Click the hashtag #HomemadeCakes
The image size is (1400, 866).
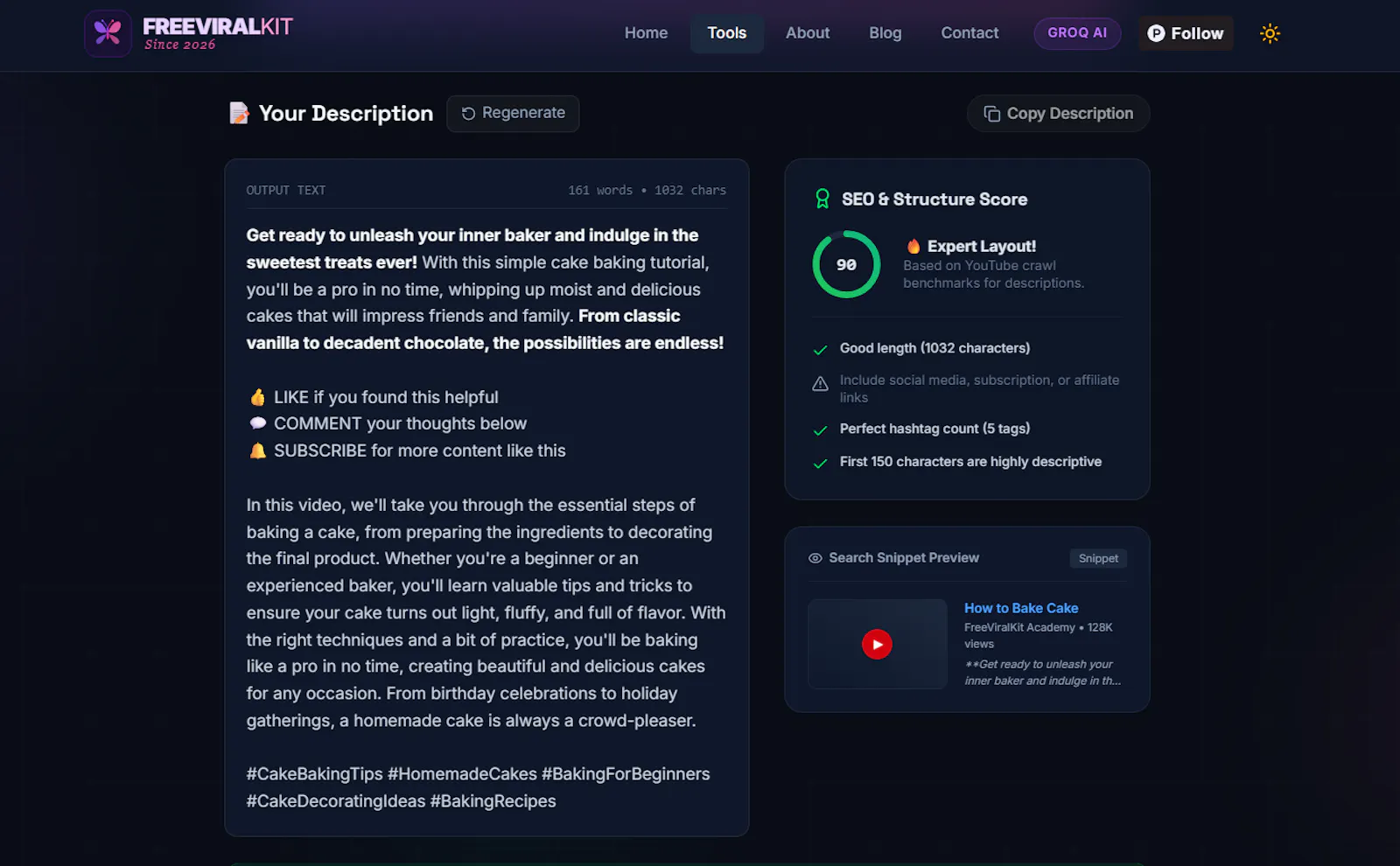[462, 774]
